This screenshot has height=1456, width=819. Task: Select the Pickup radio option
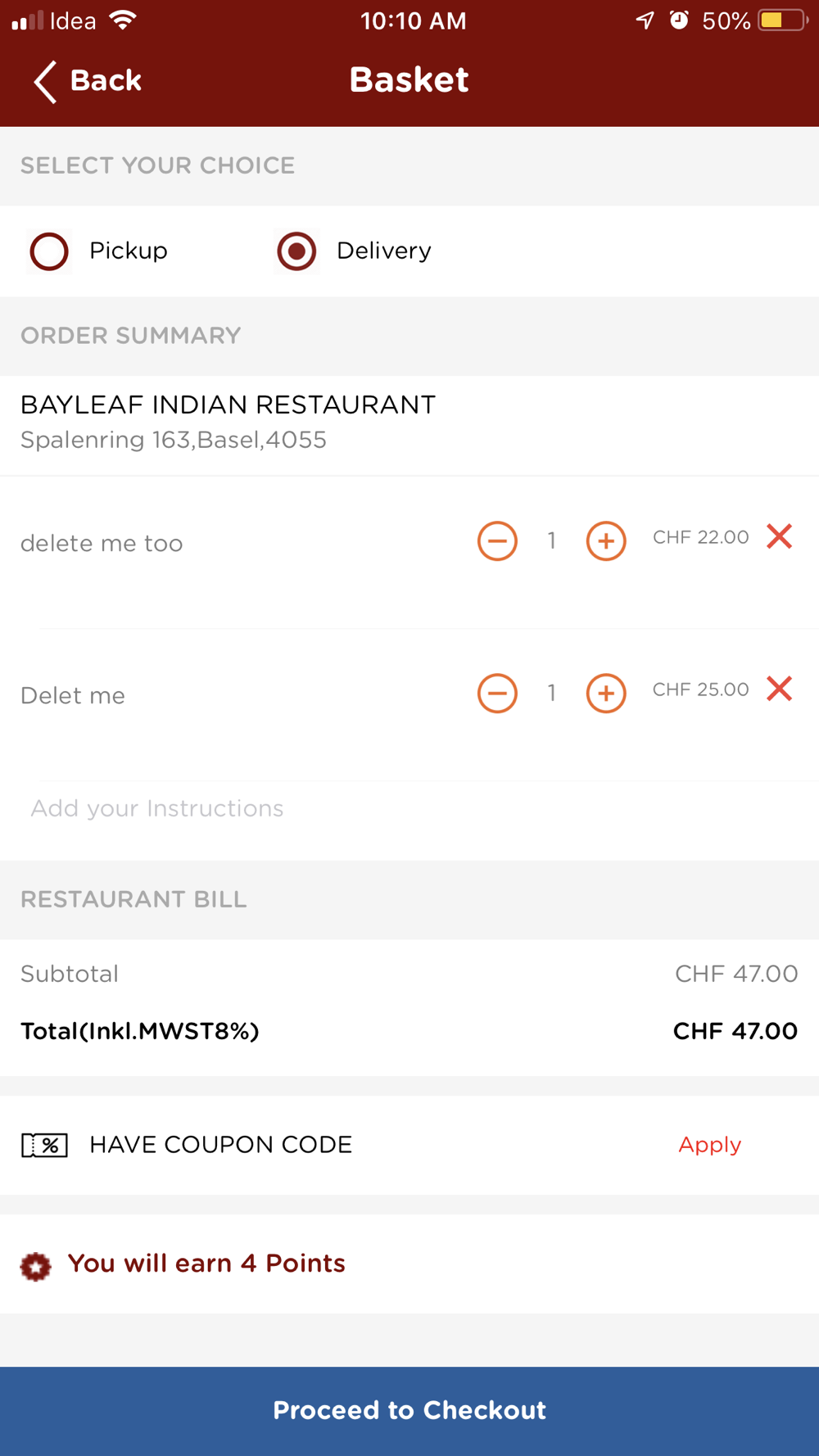[49, 251]
